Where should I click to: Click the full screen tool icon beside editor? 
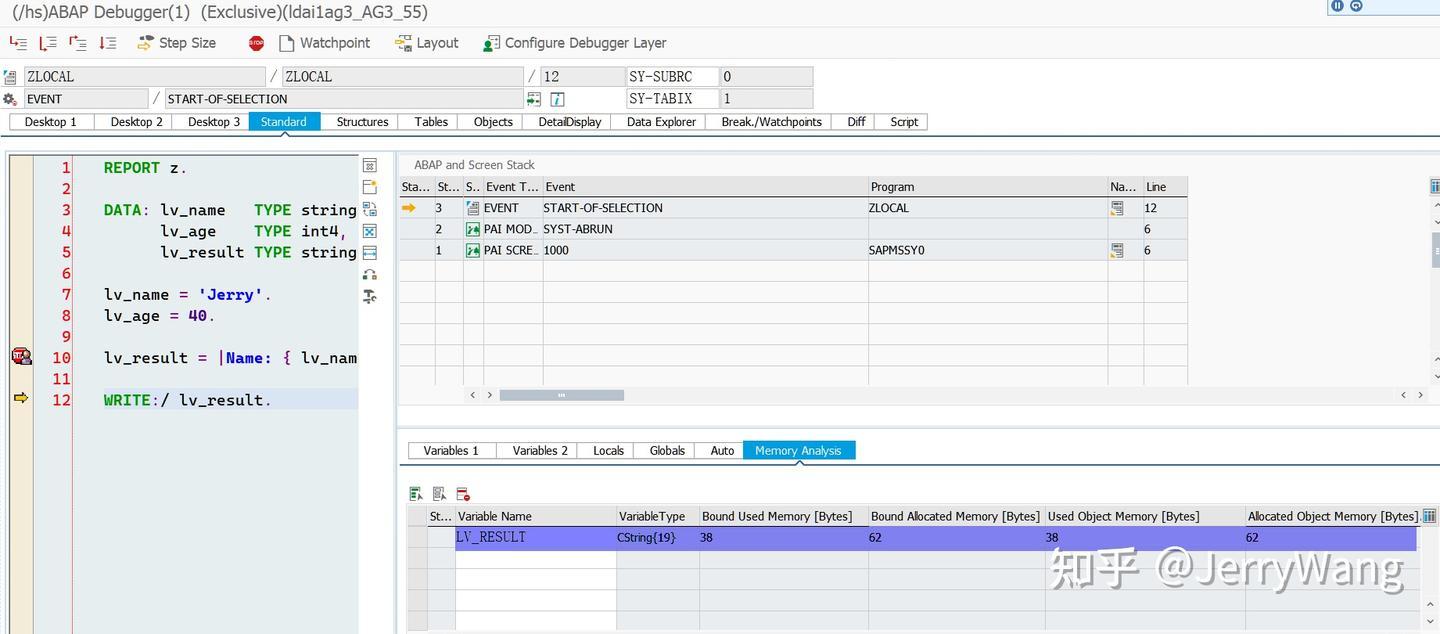370,231
